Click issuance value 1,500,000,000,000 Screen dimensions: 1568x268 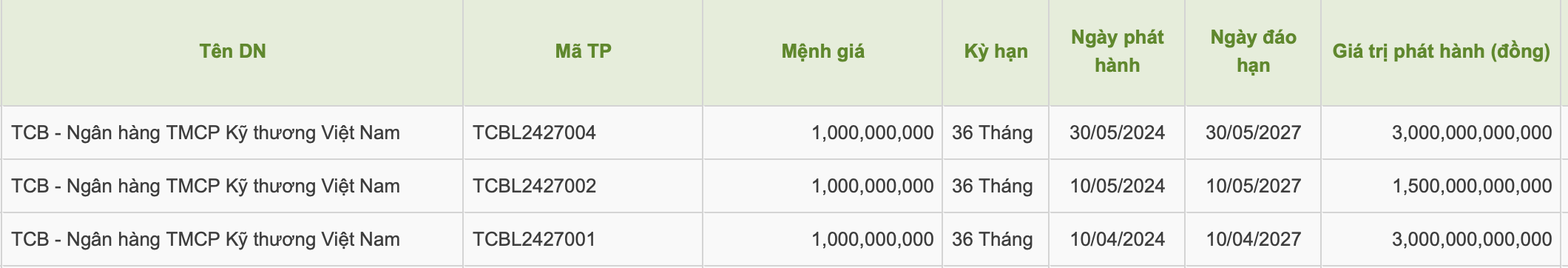[x=1472, y=187]
